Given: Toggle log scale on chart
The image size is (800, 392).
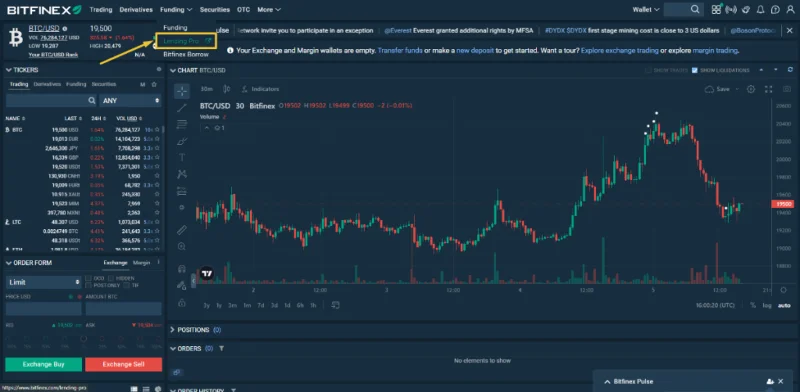Looking at the screenshot, I should pos(767,305).
